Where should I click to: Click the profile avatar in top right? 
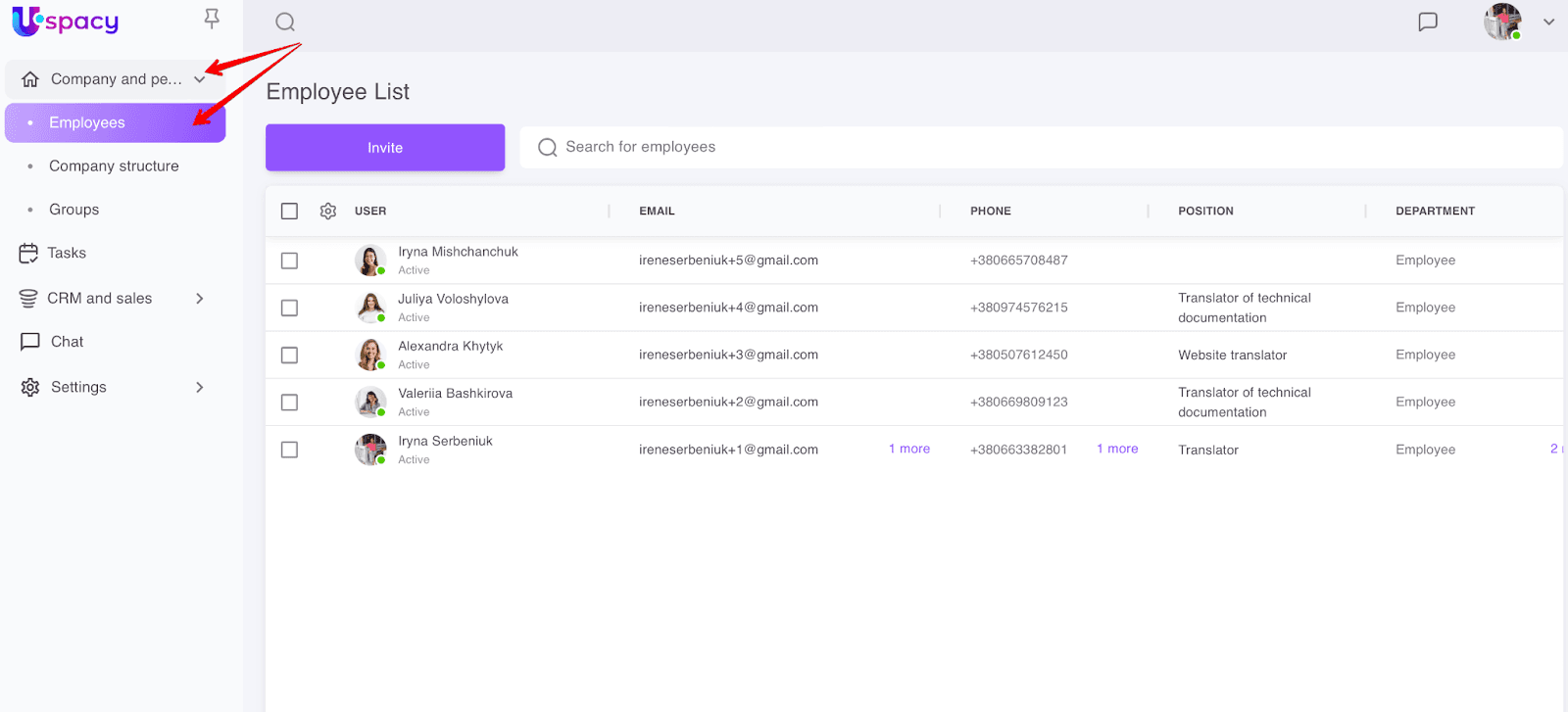click(1502, 22)
